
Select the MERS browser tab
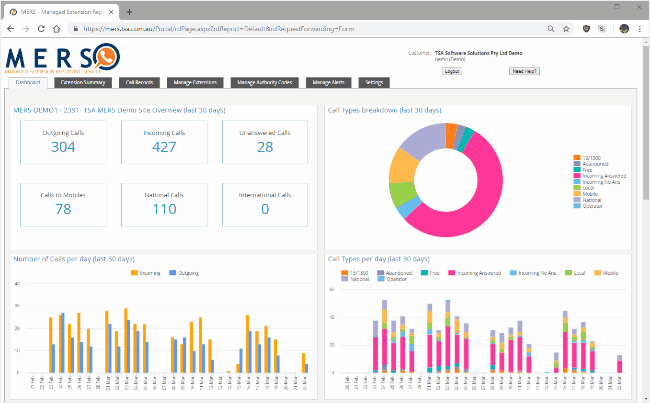click(x=61, y=12)
